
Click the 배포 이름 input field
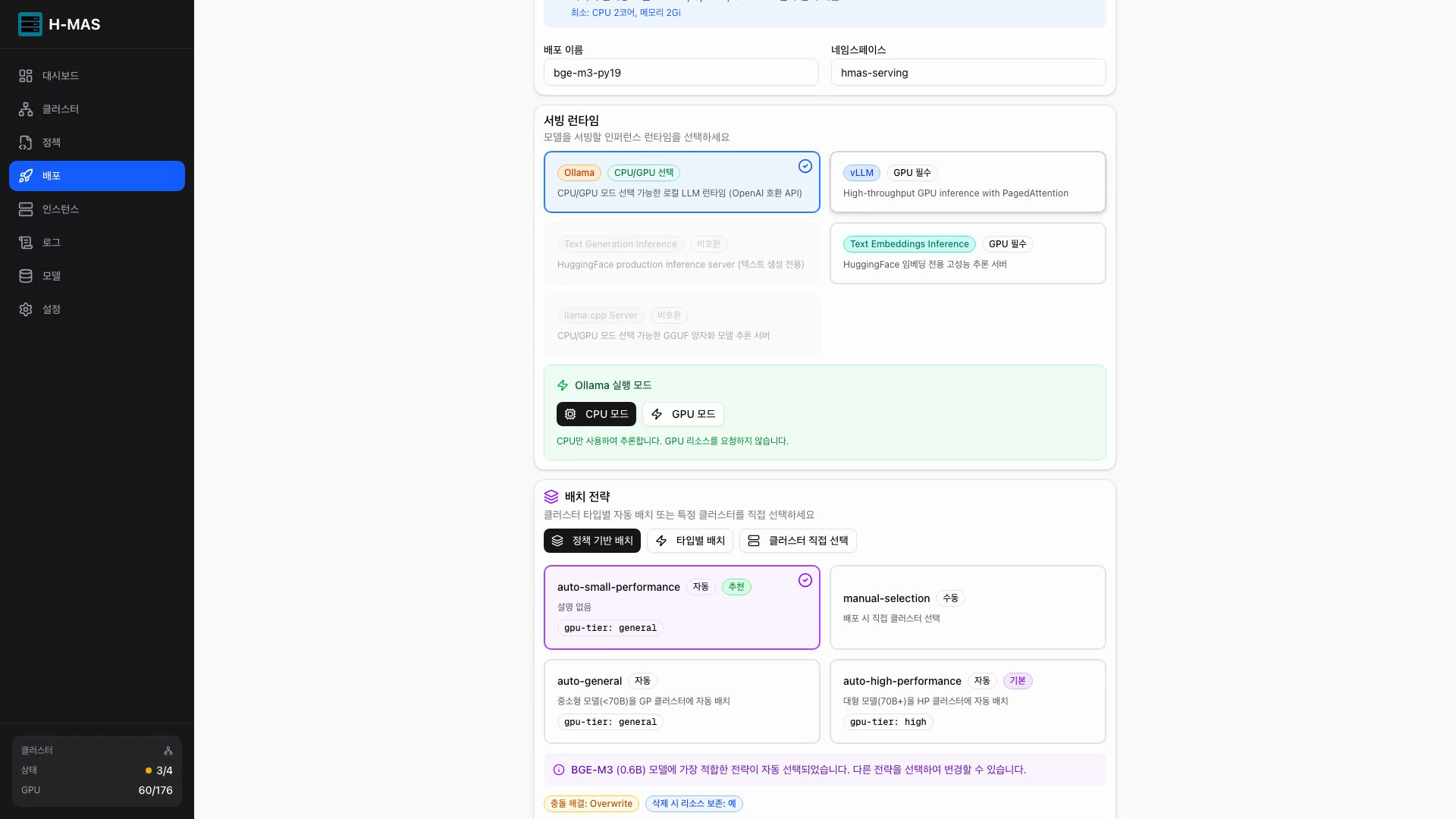pos(680,73)
